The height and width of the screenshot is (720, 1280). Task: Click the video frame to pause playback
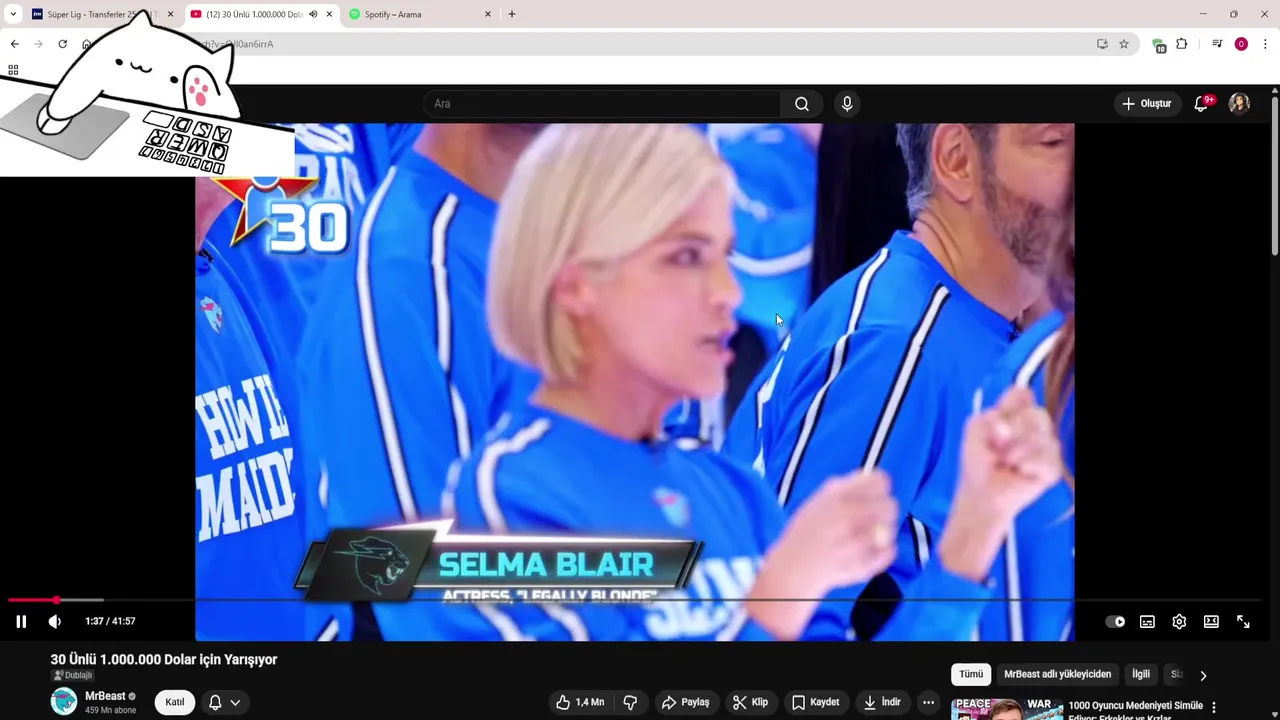[x=635, y=380]
